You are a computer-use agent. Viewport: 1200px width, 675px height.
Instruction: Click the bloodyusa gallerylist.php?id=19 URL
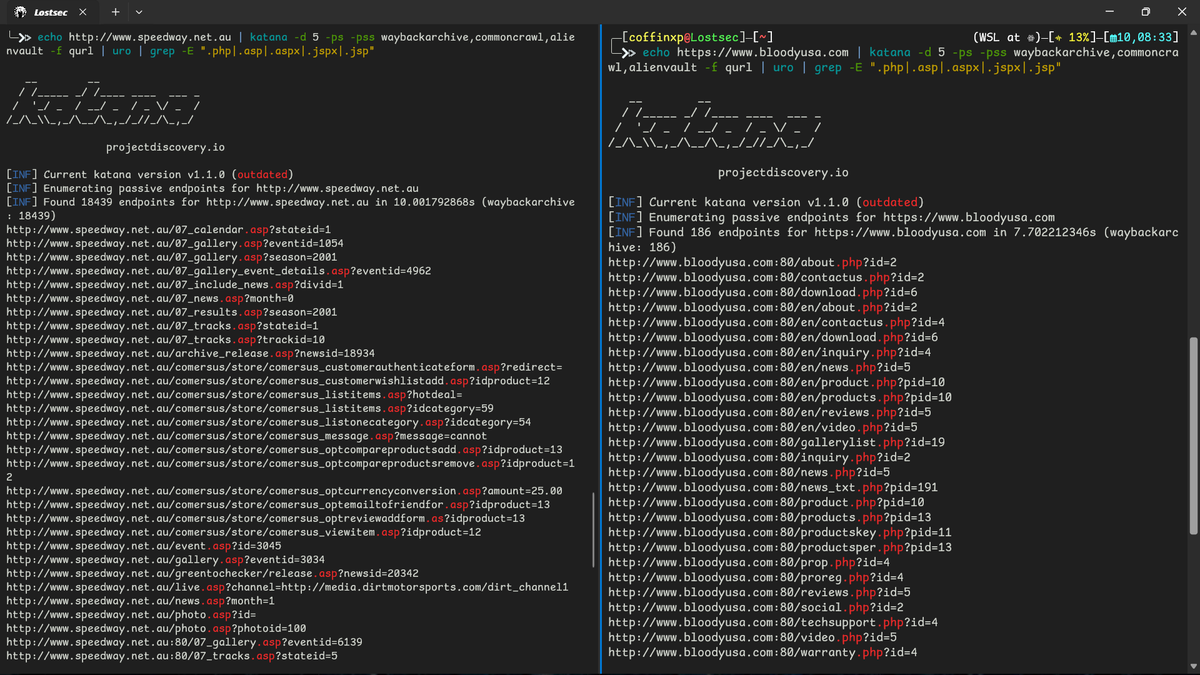[777, 442]
